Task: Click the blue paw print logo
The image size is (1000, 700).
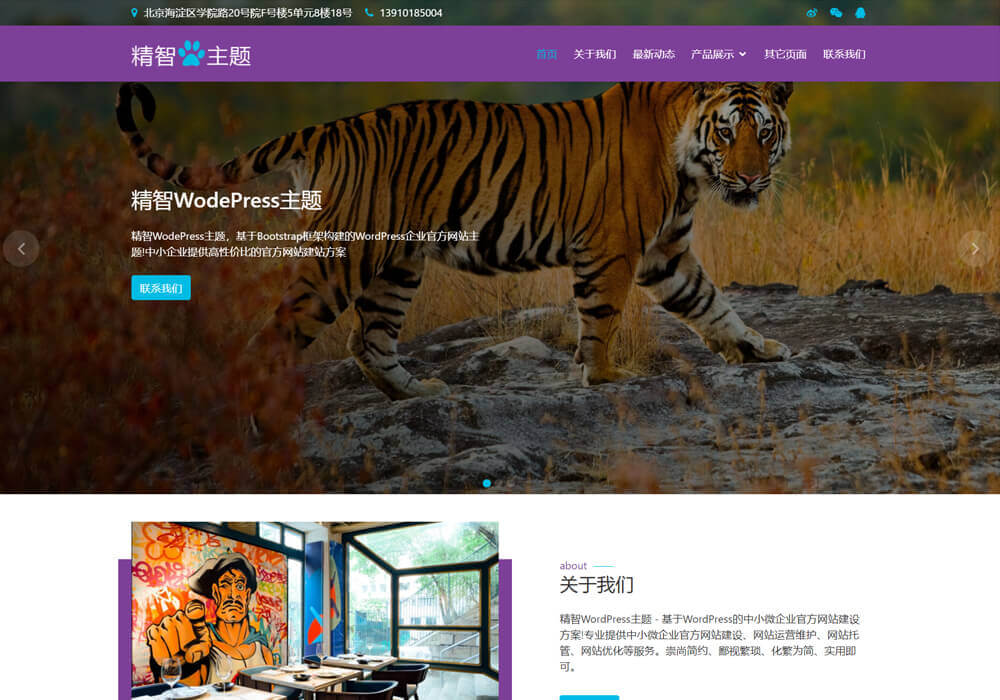Action: pos(191,54)
